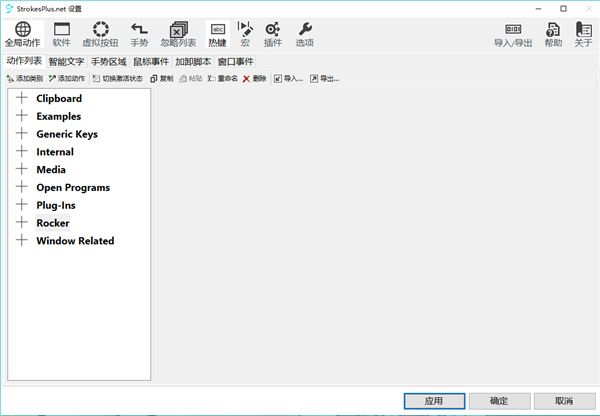Image resolution: width=600 pixels, height=416 pixels.
Task: Click the 导出... toolbar item
Action: [x=324, y=78]
